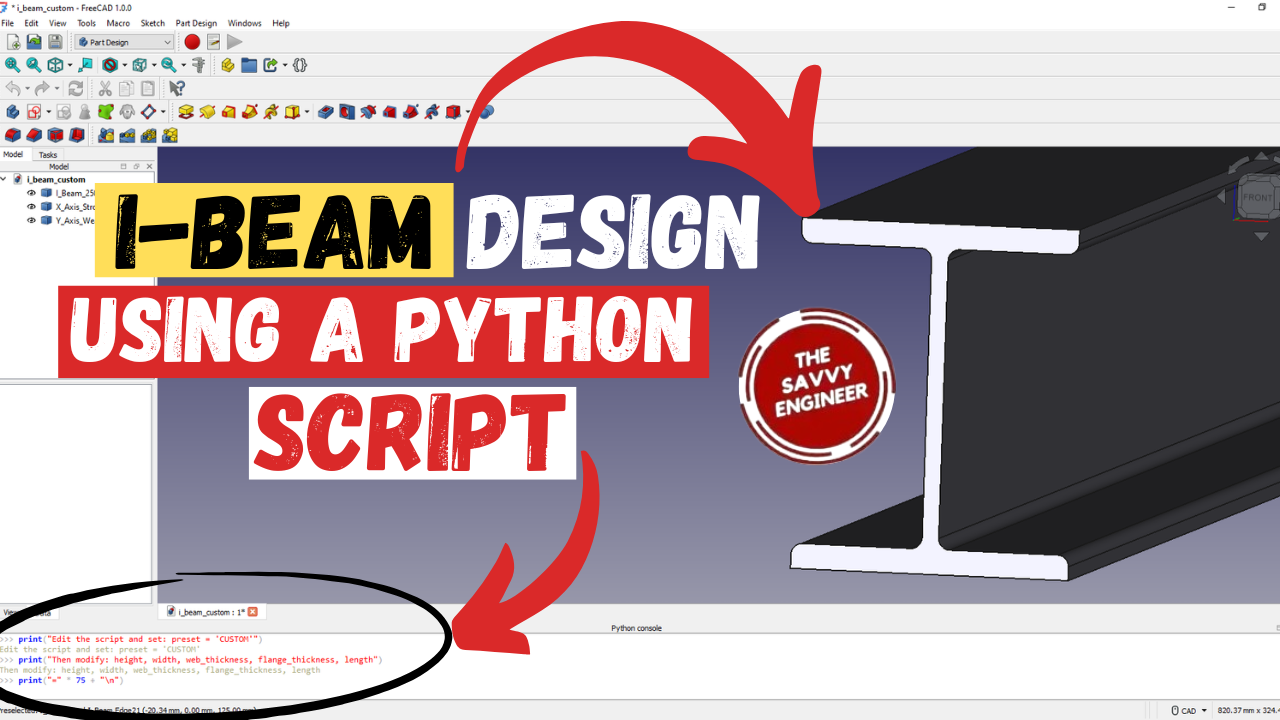1280x720 pixels.
Task: Click the red Record macro button
Action: pos(192,42)
